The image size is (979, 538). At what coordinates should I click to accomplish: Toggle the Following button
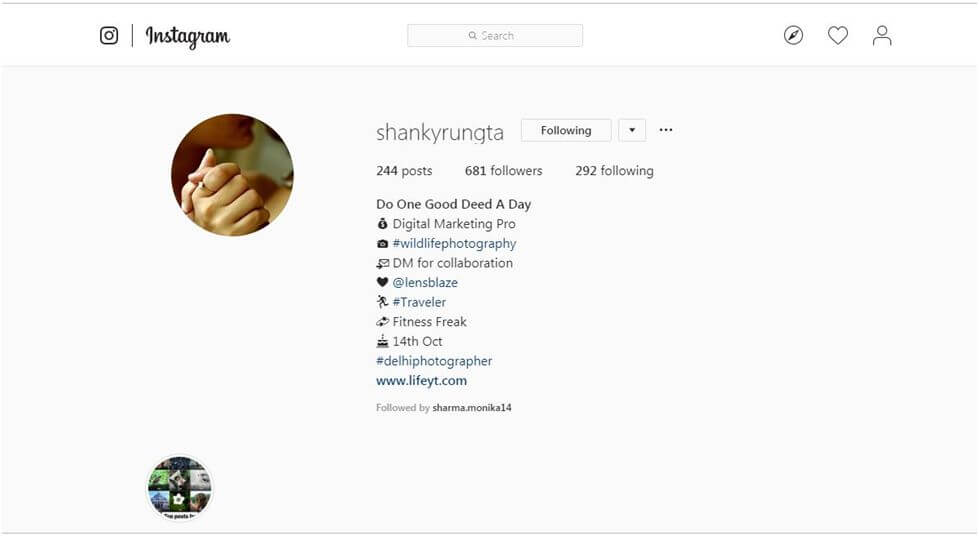[566, 130]
